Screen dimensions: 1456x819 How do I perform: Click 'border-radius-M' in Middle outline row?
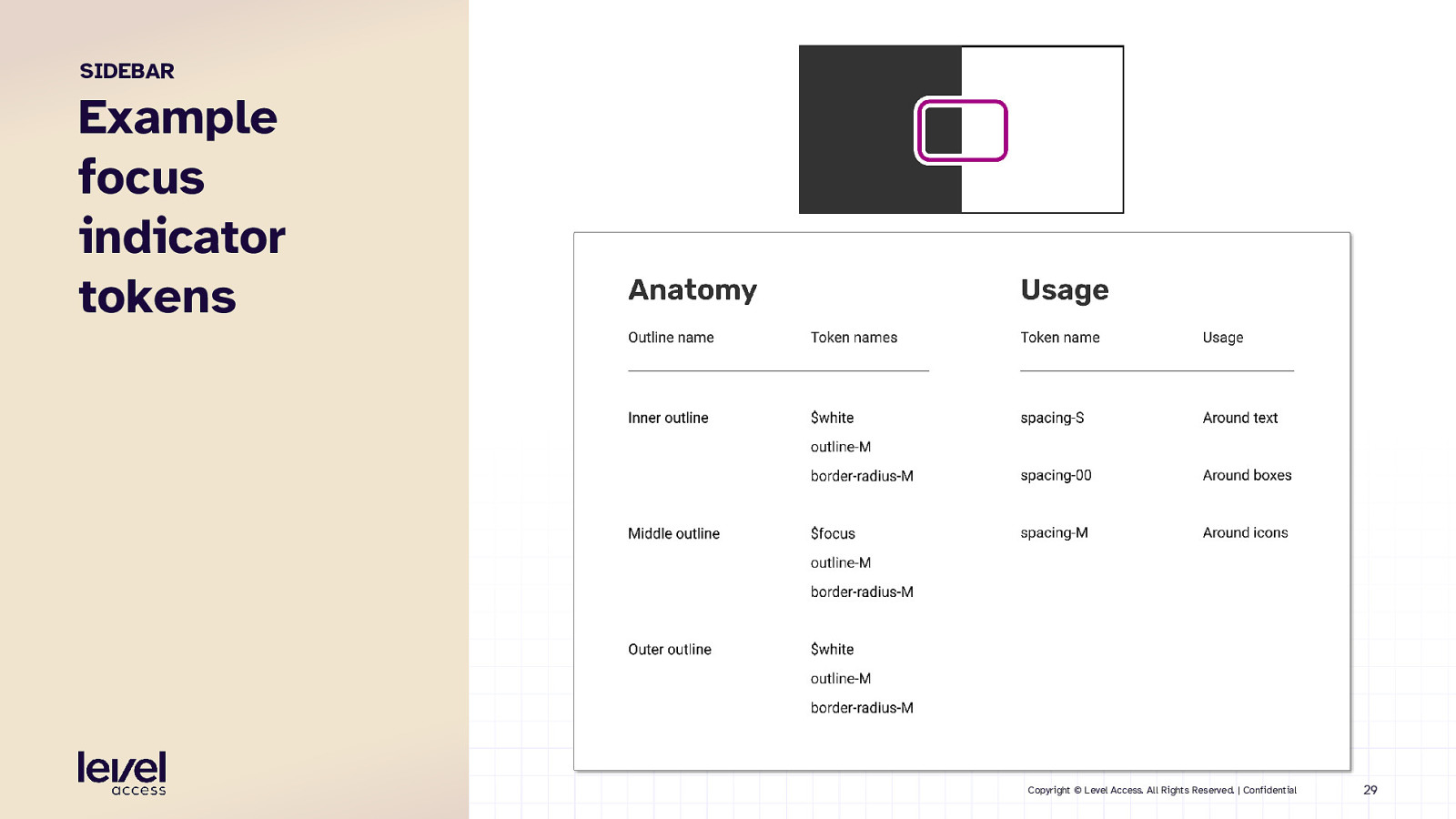coord(862,591)
